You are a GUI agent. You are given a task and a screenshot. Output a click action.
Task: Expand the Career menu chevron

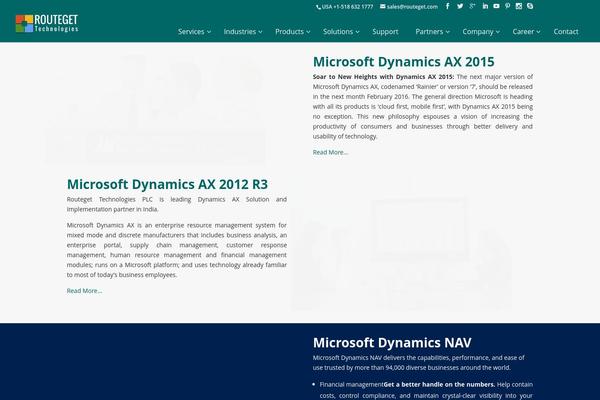(x=538, y=32)
